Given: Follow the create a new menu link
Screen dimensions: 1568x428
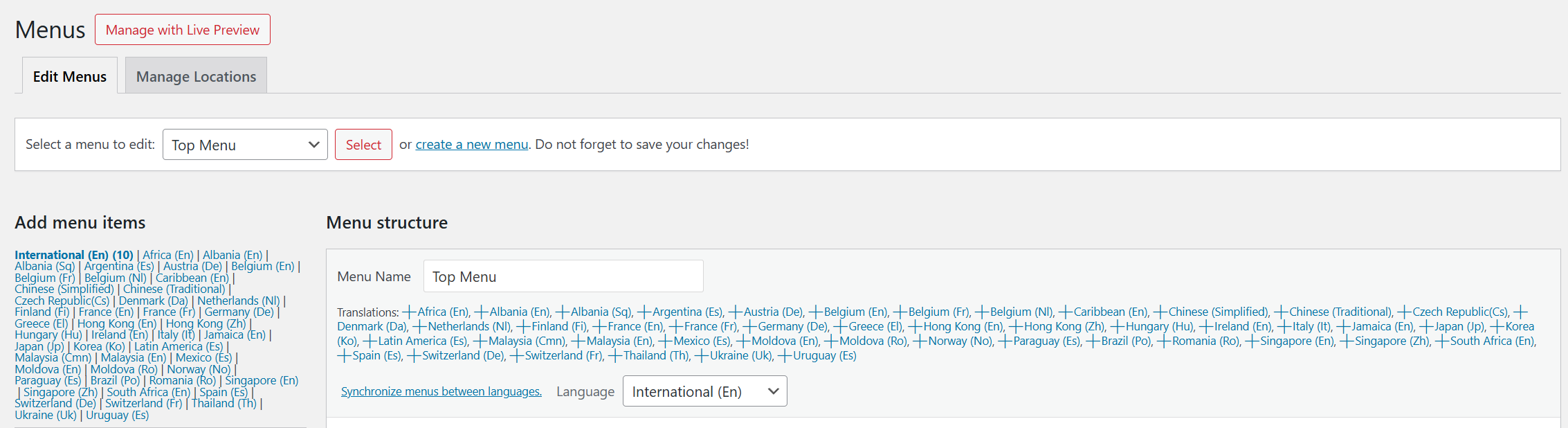Looking at the screenshot, I should point(472,144).
